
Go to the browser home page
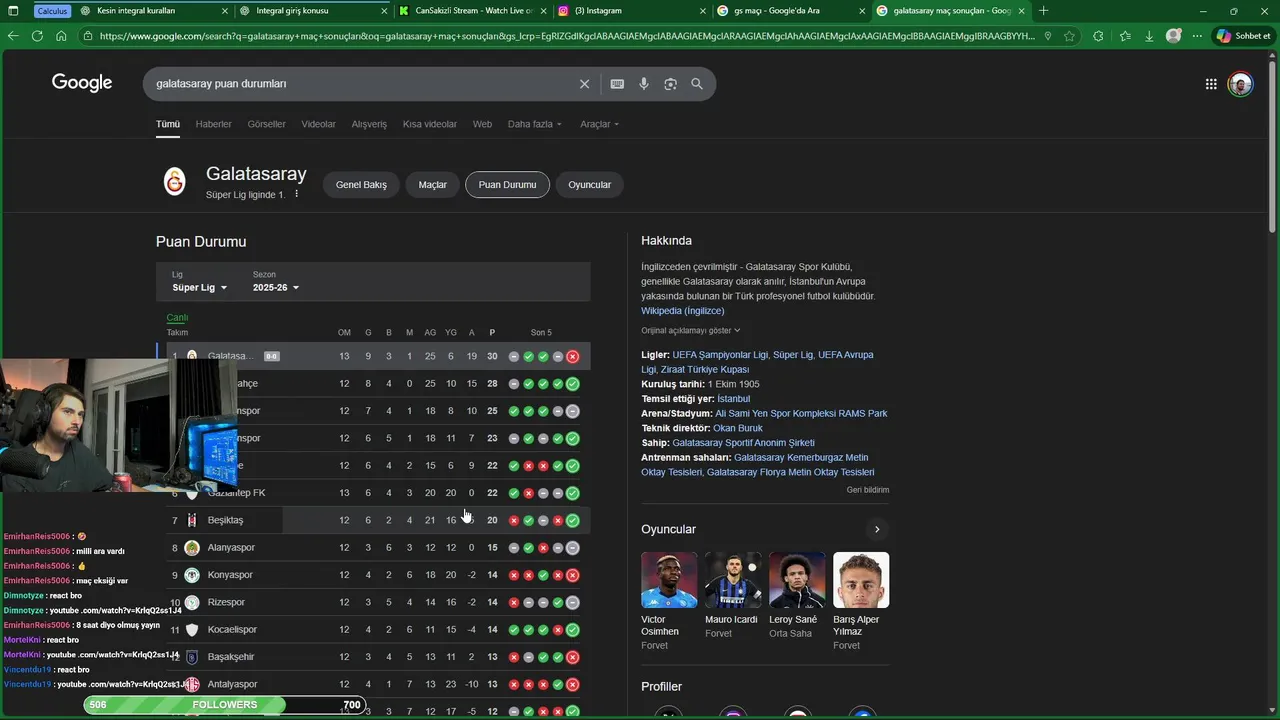click(61, 36)
